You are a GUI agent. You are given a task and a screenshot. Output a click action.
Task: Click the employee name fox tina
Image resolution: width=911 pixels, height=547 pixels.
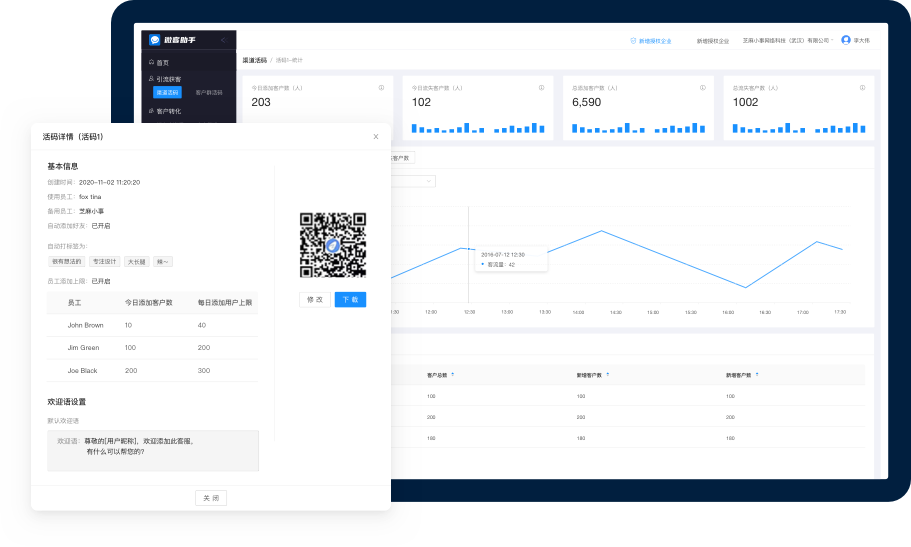pyautogui.click(x=90, y=197)
